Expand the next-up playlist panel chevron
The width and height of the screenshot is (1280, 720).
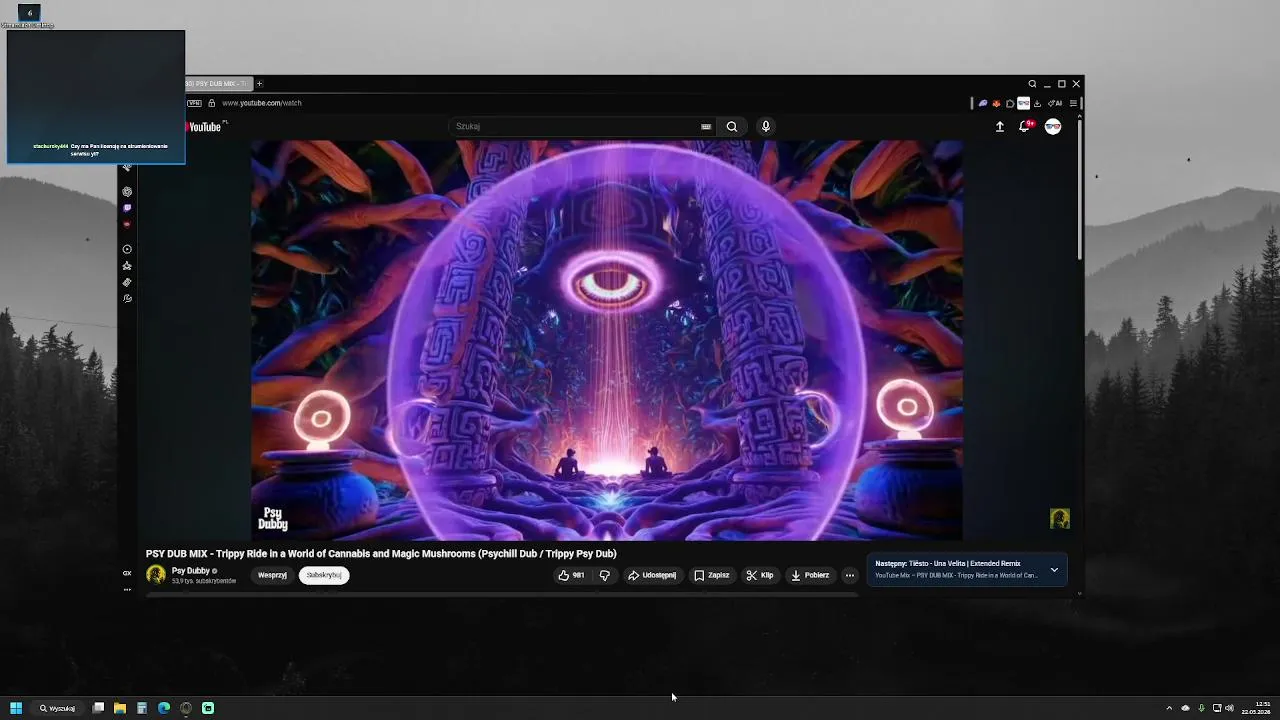pos(1054,570)
